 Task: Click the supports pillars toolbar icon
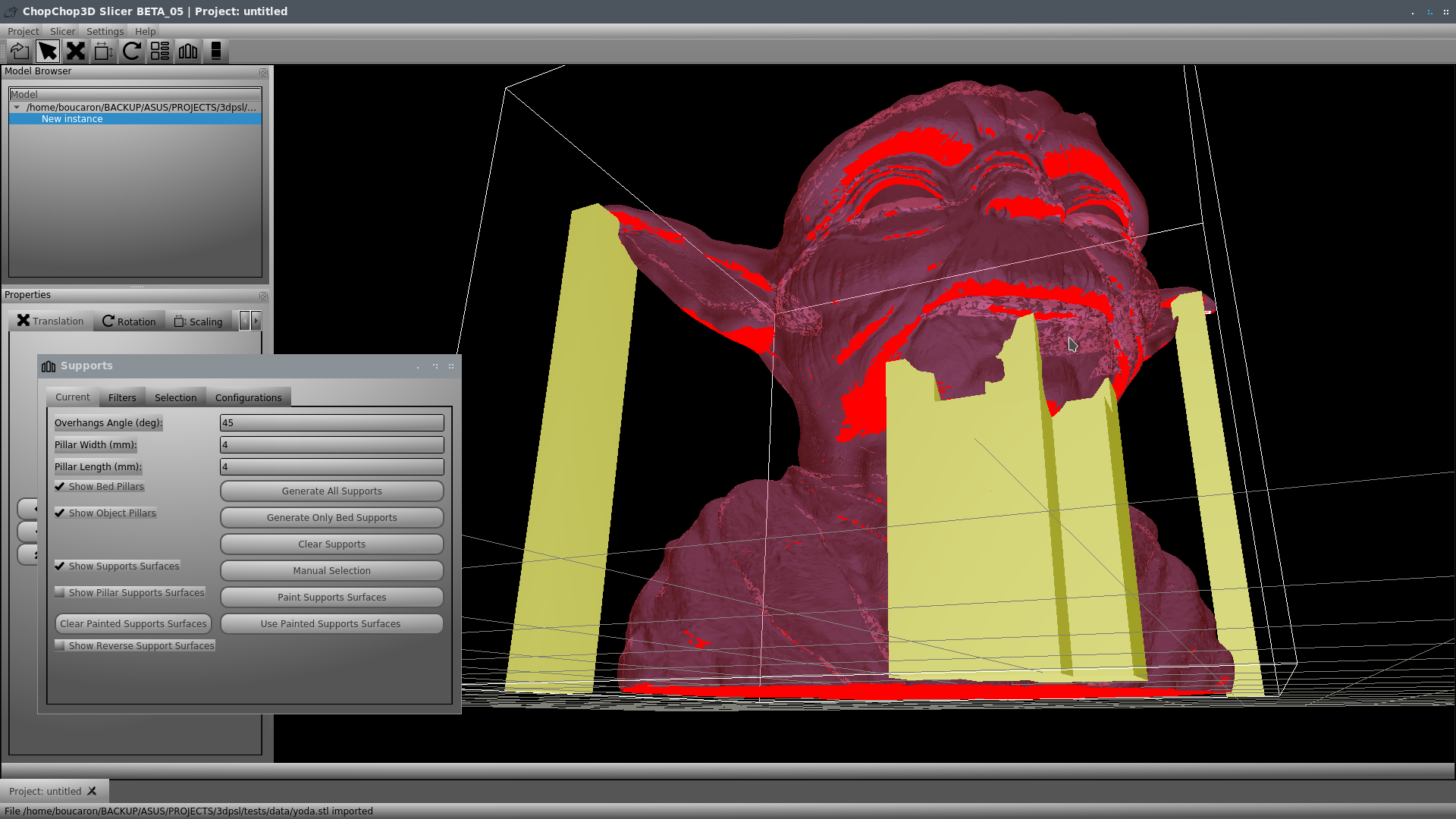pos(187,51)
